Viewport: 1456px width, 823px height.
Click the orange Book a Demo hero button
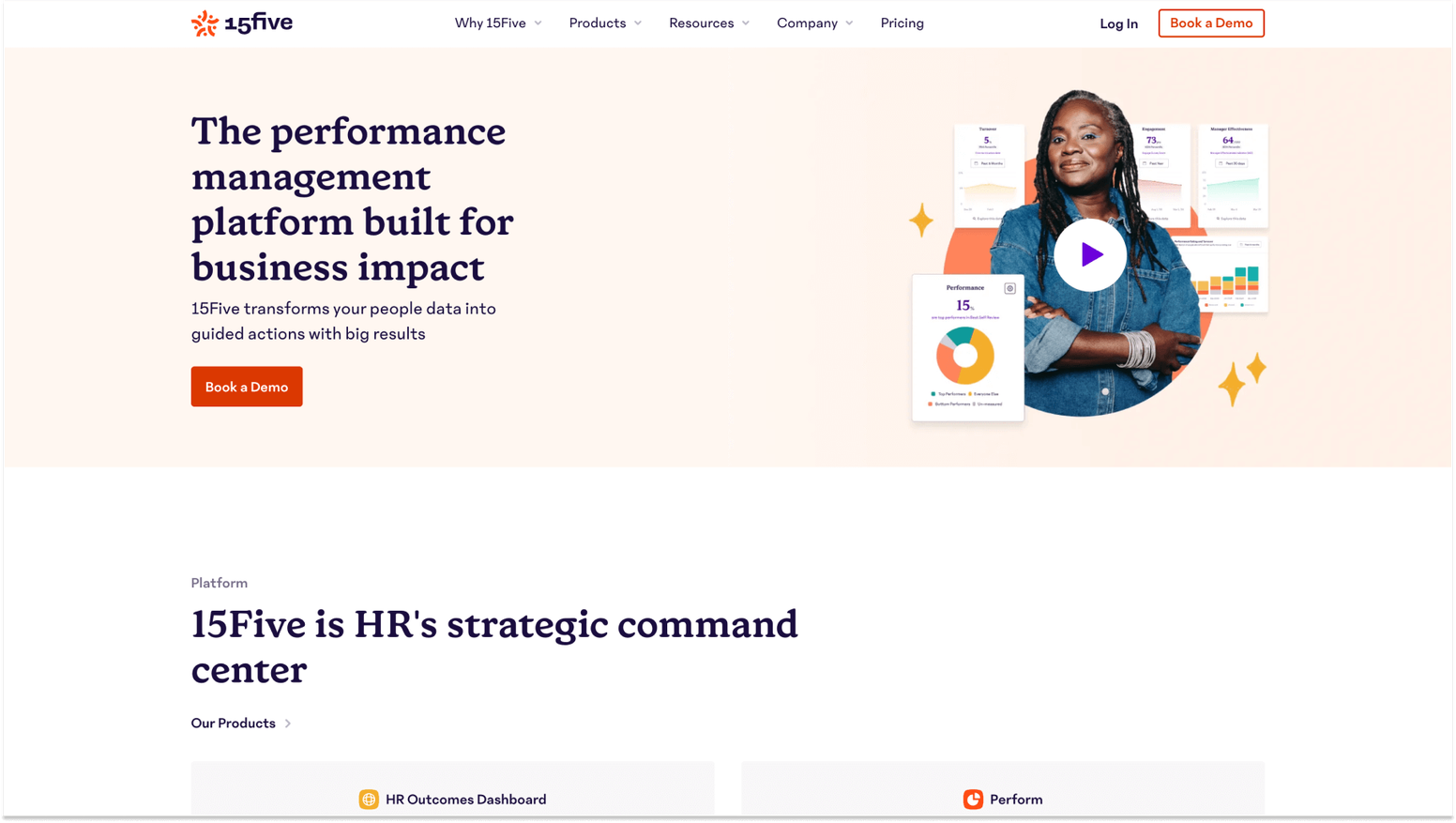(x=247, y=387)
